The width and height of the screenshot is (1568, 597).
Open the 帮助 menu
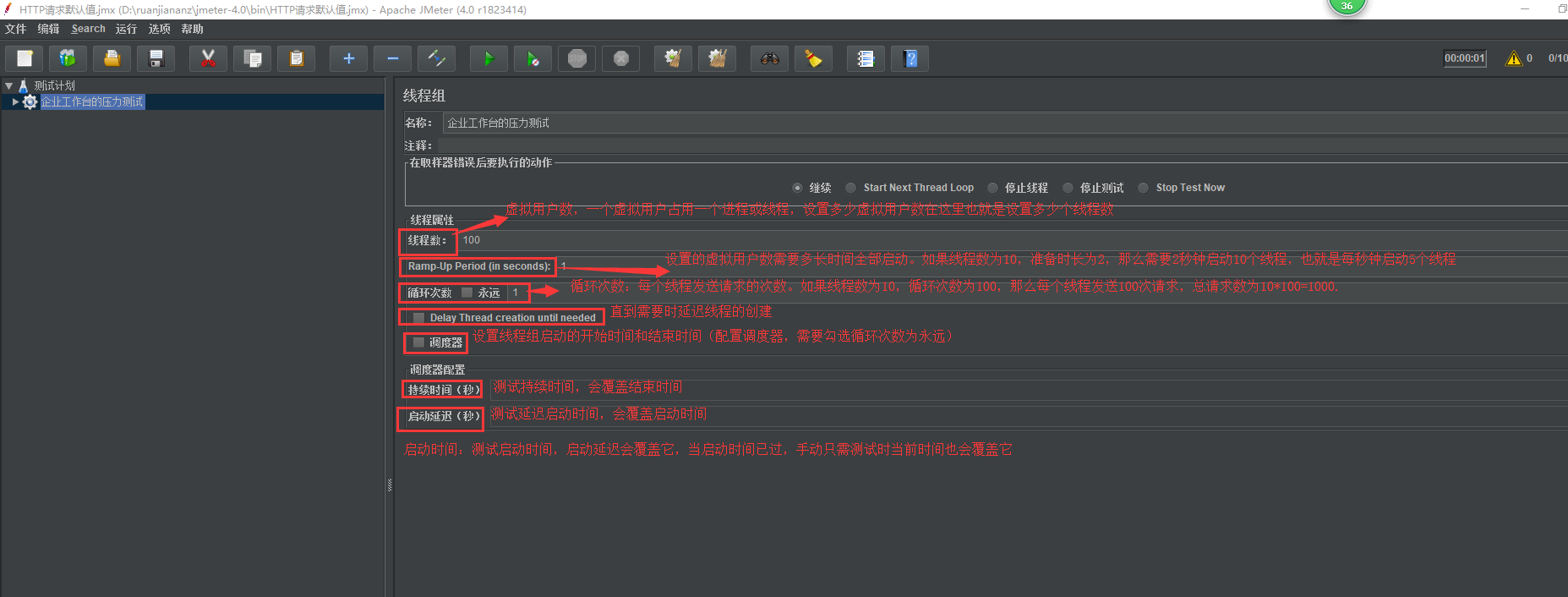click(192, 29)
